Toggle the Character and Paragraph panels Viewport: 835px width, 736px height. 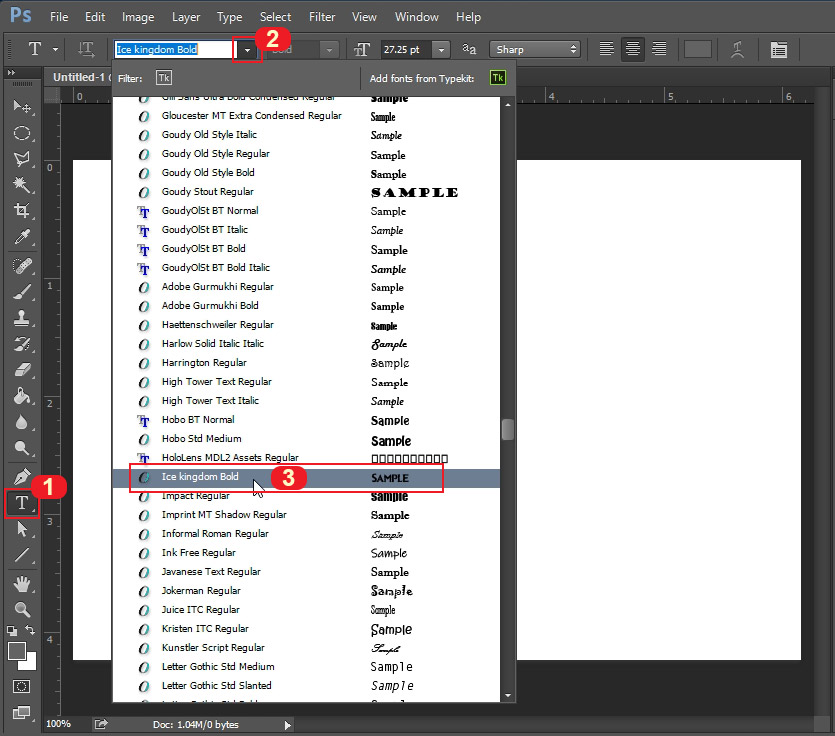click(x=779, y=50)
